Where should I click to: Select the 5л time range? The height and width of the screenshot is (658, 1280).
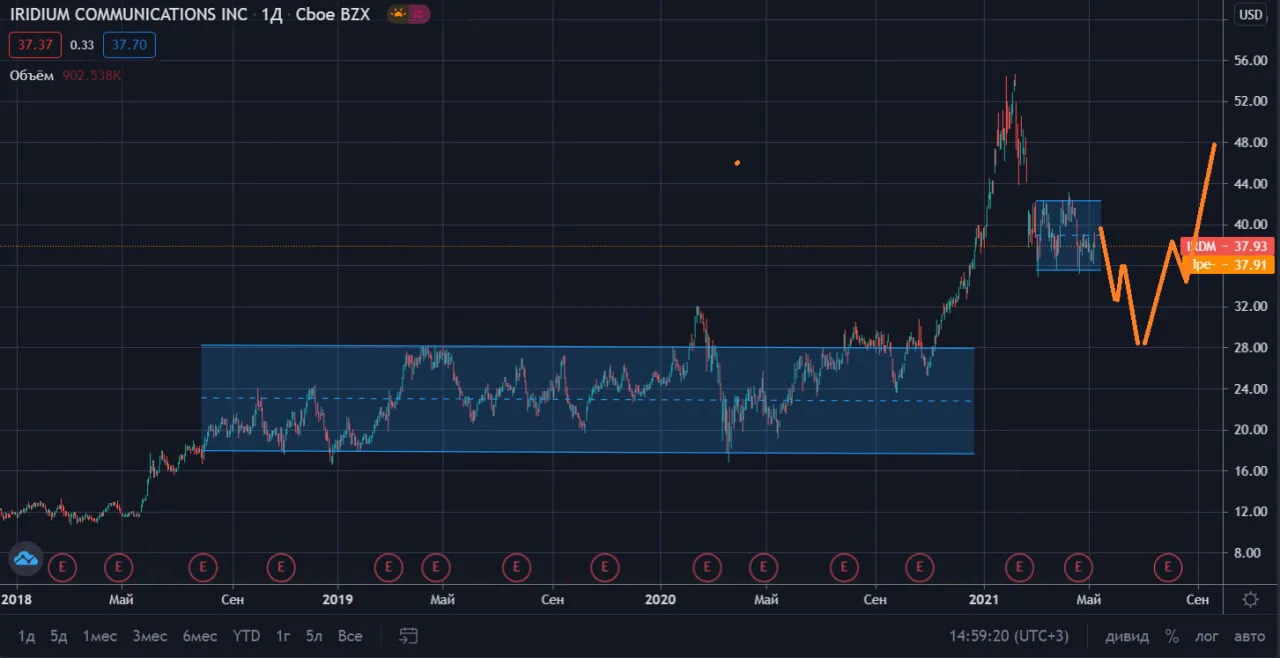[315, 636]
